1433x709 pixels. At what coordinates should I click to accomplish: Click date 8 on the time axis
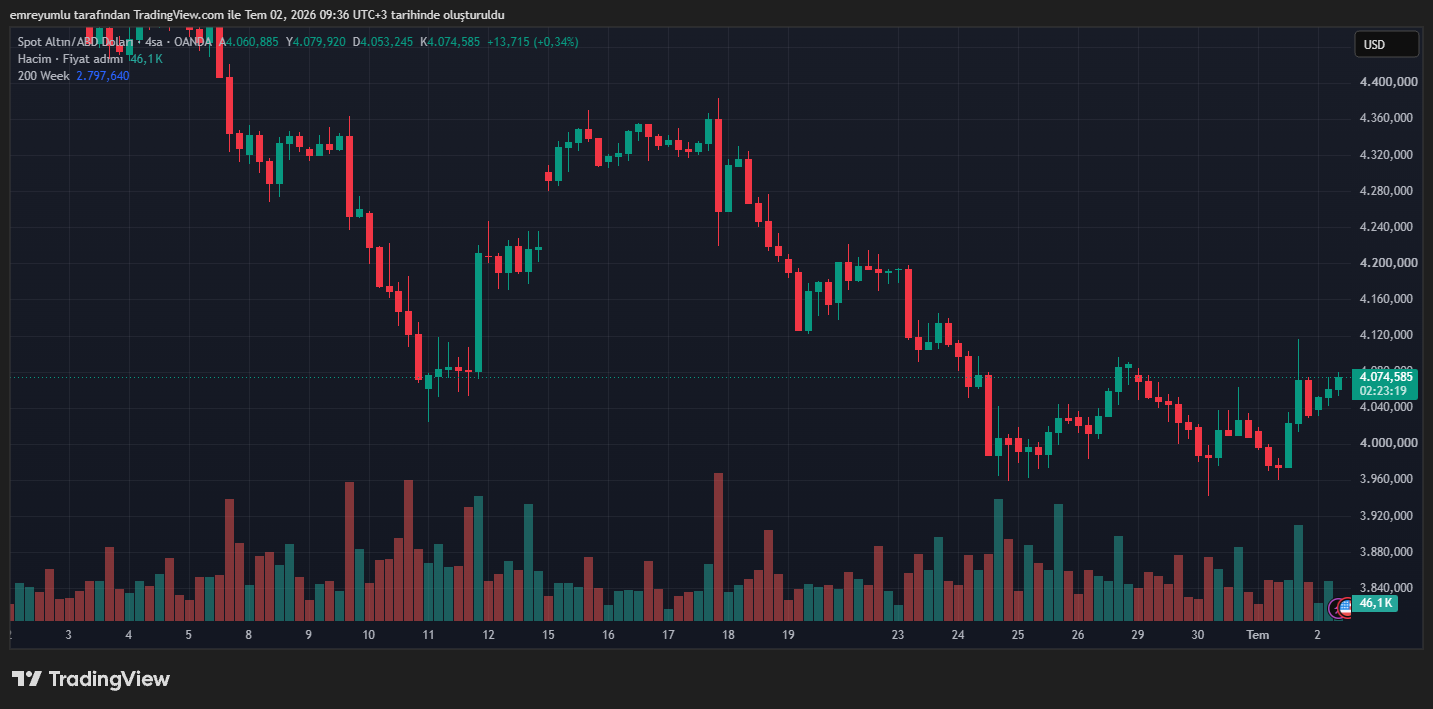coord(248,635)
